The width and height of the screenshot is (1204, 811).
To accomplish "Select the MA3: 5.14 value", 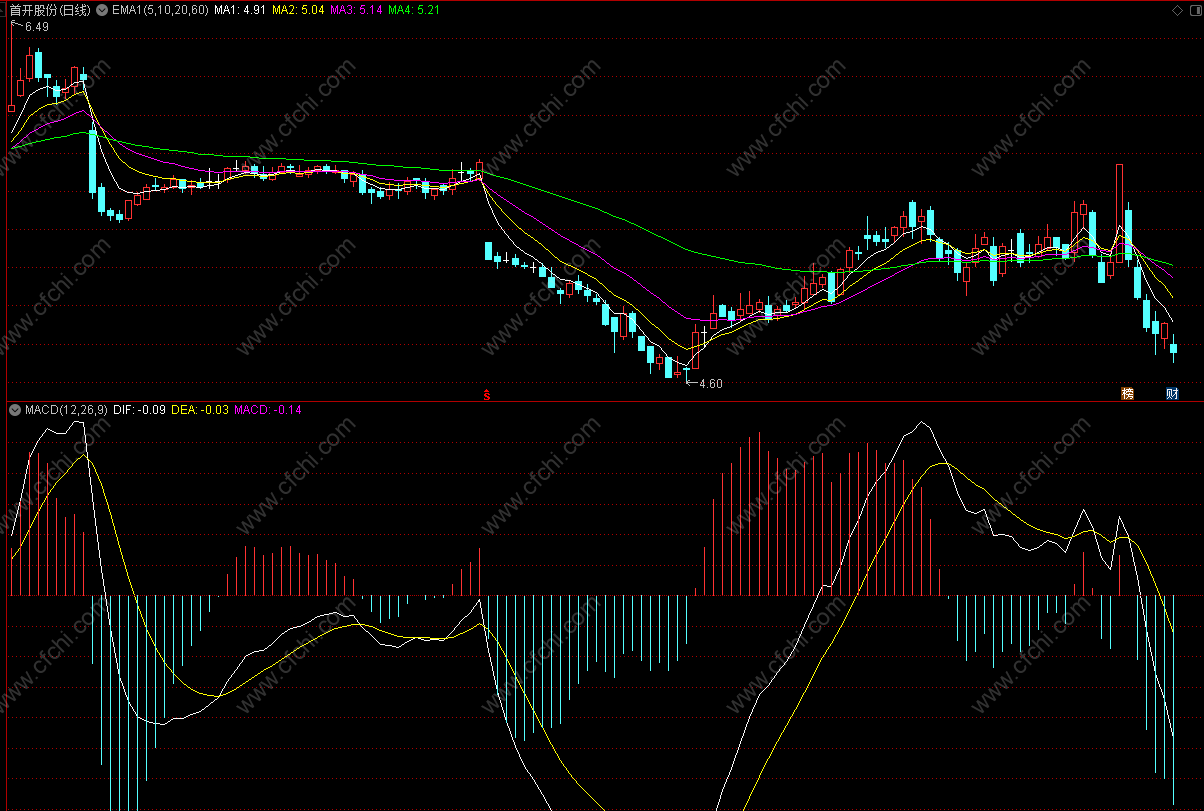I will point(356,10).
